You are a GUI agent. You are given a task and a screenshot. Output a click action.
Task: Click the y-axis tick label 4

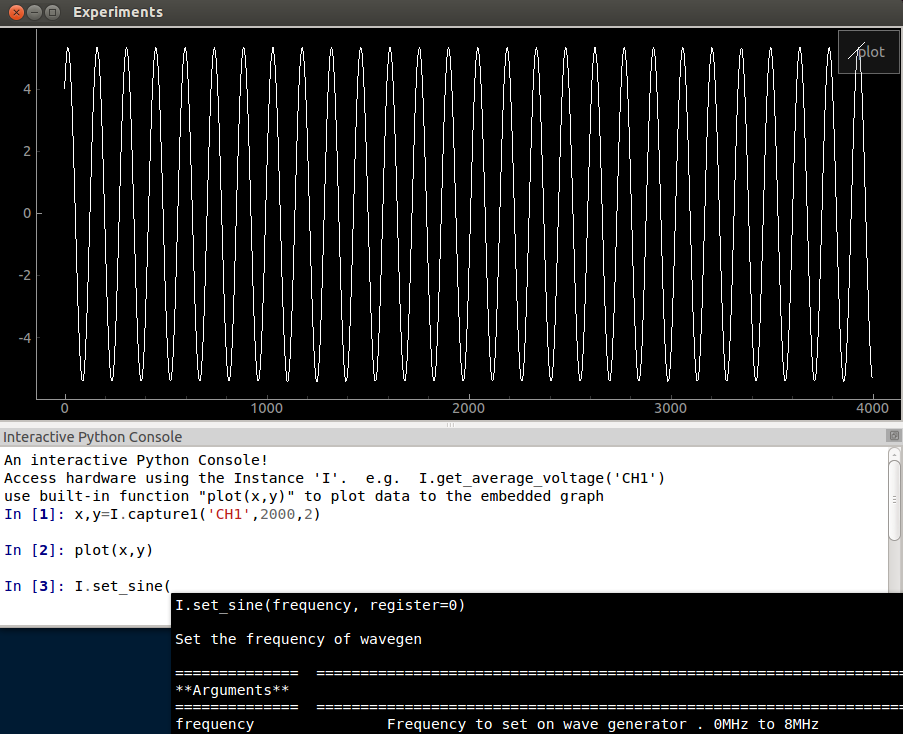pyautogui.click(x=27, y=89)
